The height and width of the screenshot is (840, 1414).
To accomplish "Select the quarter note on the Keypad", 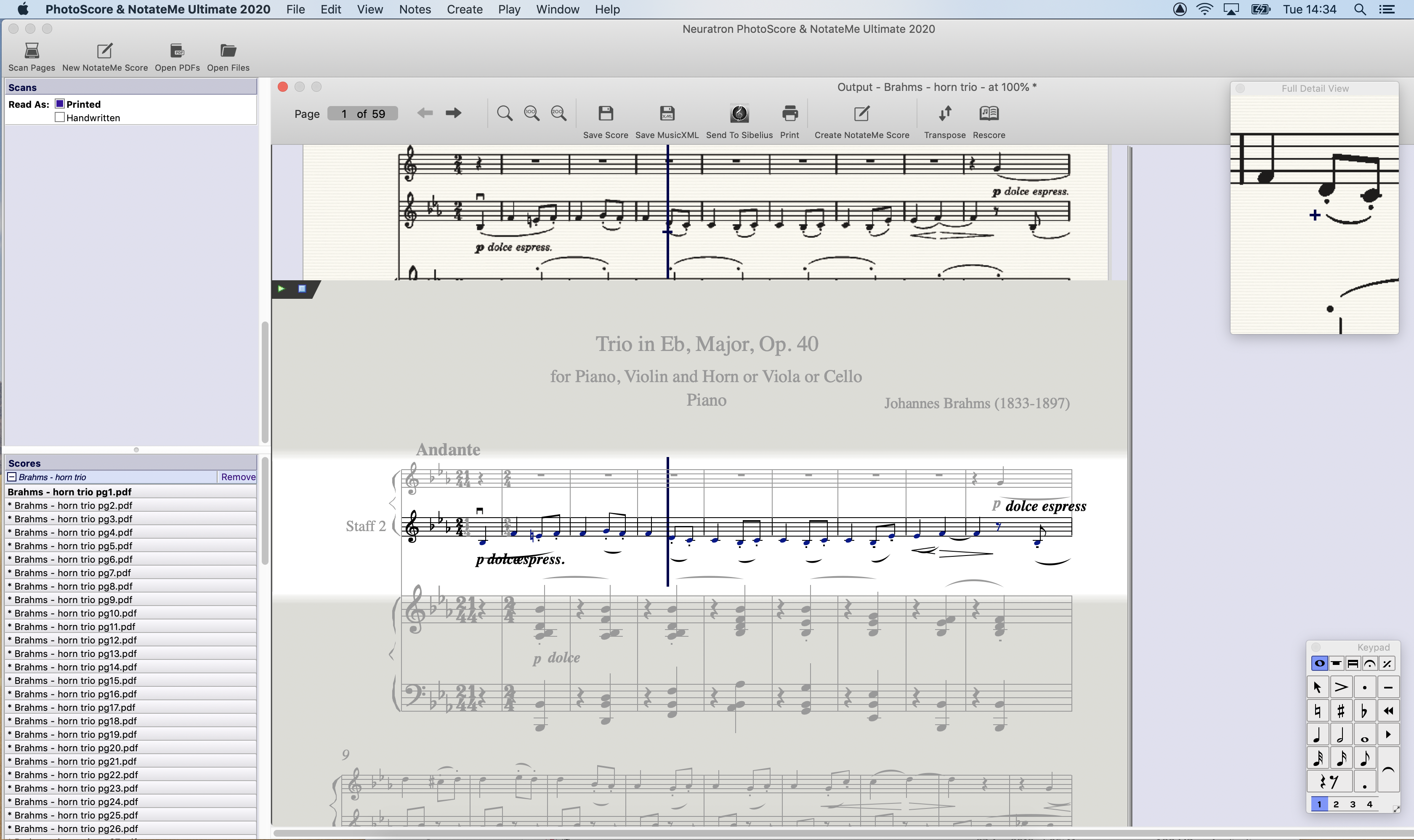I will [1318, 735].
